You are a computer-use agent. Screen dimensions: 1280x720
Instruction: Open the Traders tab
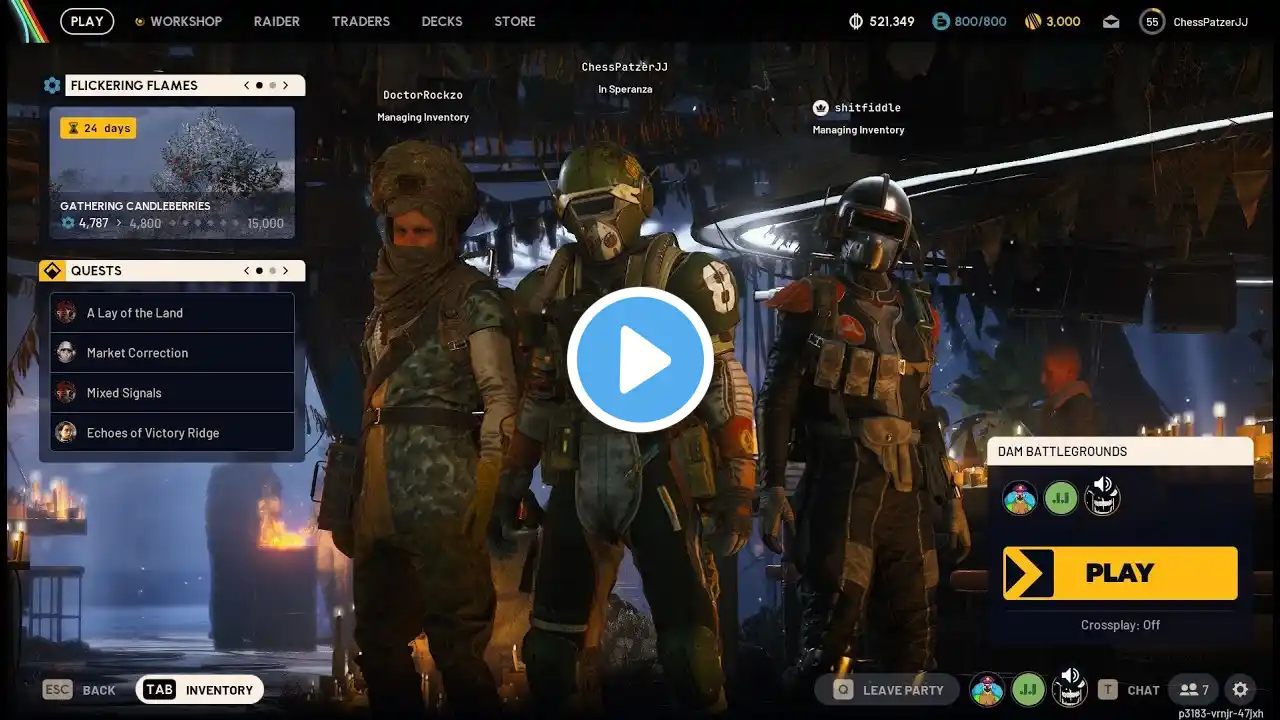coord(361,21)
